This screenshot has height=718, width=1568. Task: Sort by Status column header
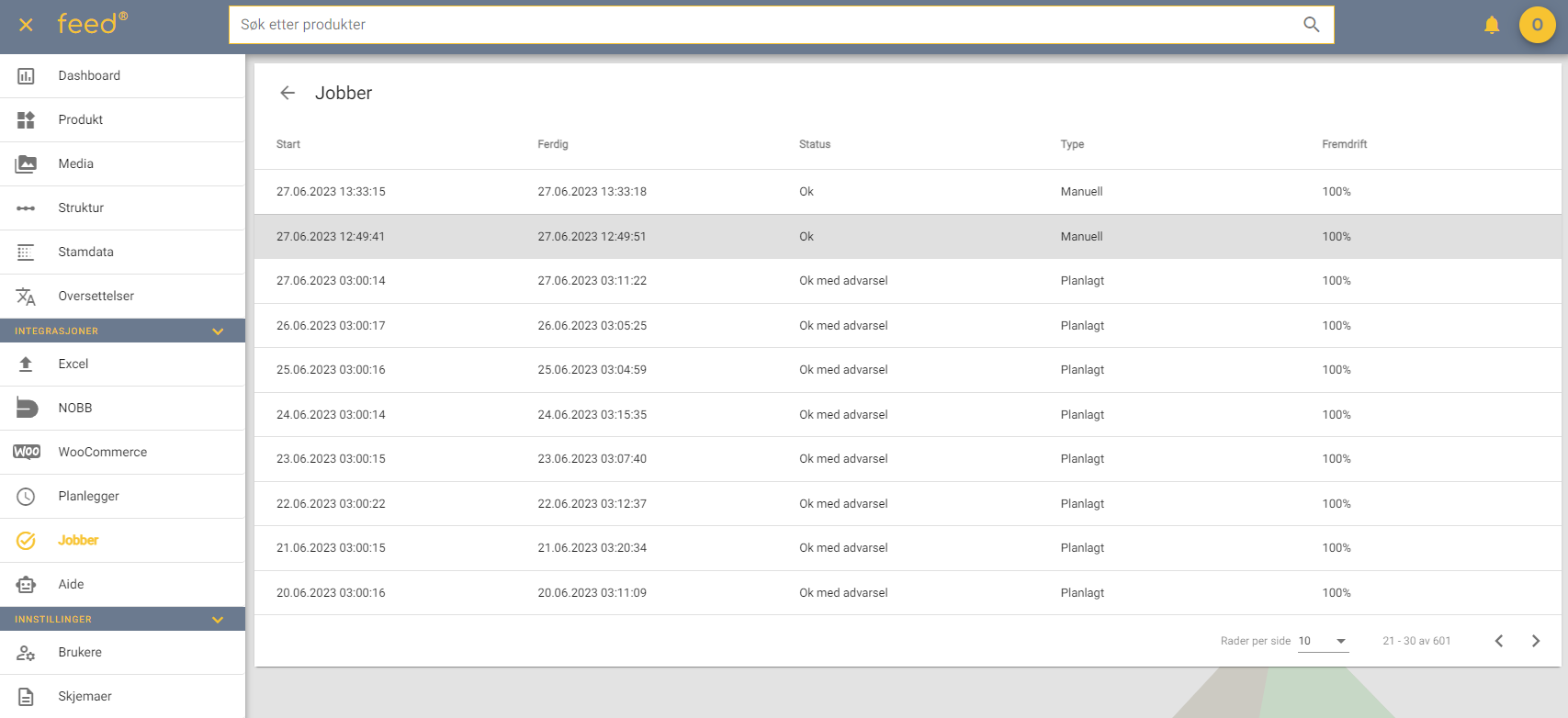[815, 144]
